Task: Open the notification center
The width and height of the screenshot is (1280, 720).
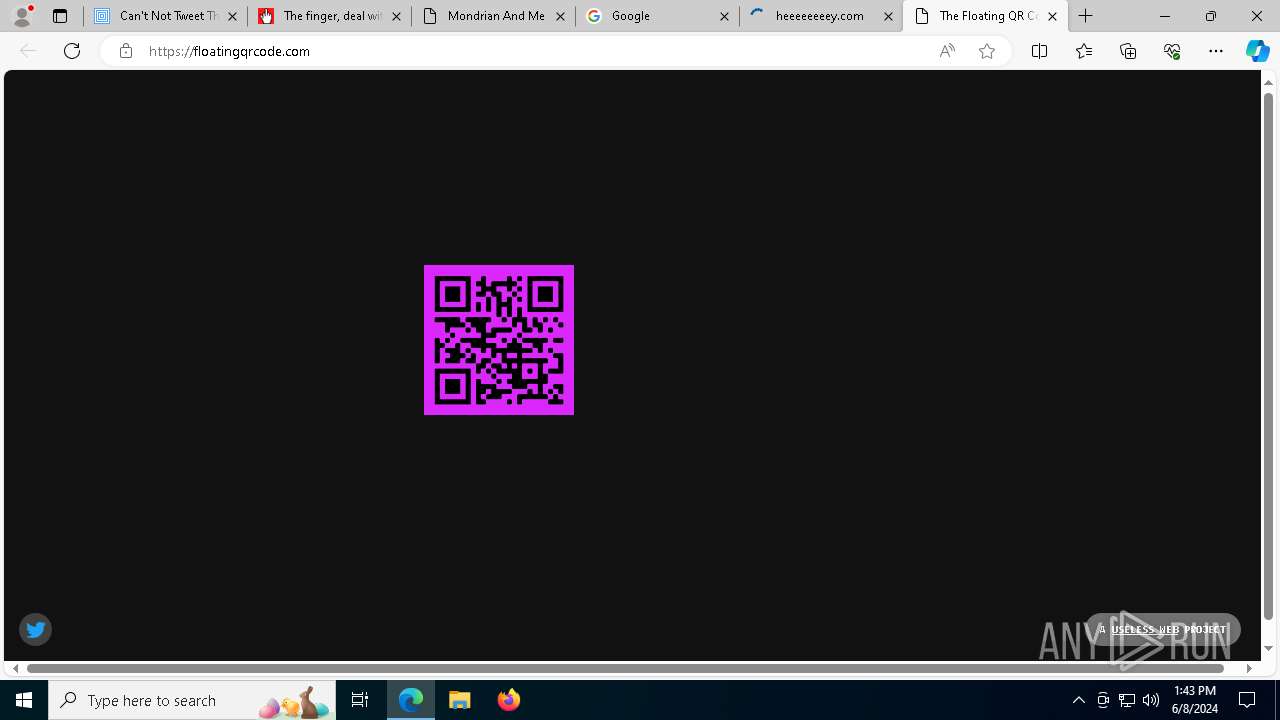Action: click(1247, 700)
